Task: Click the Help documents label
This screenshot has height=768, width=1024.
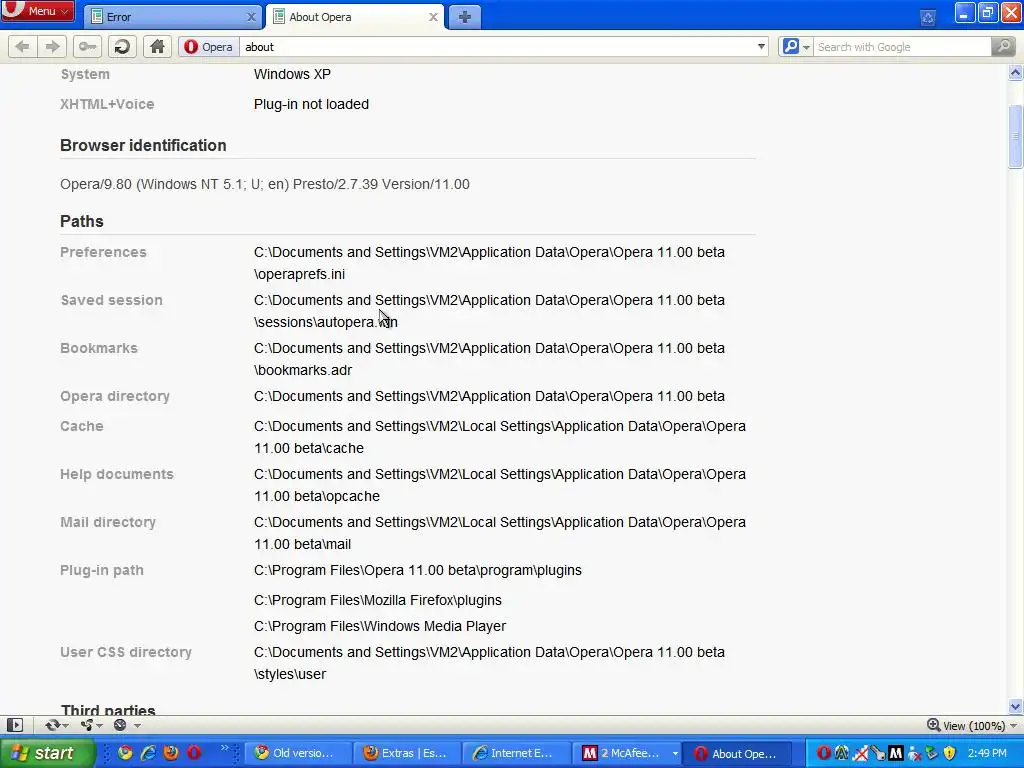Action: (x=117, y=474)
